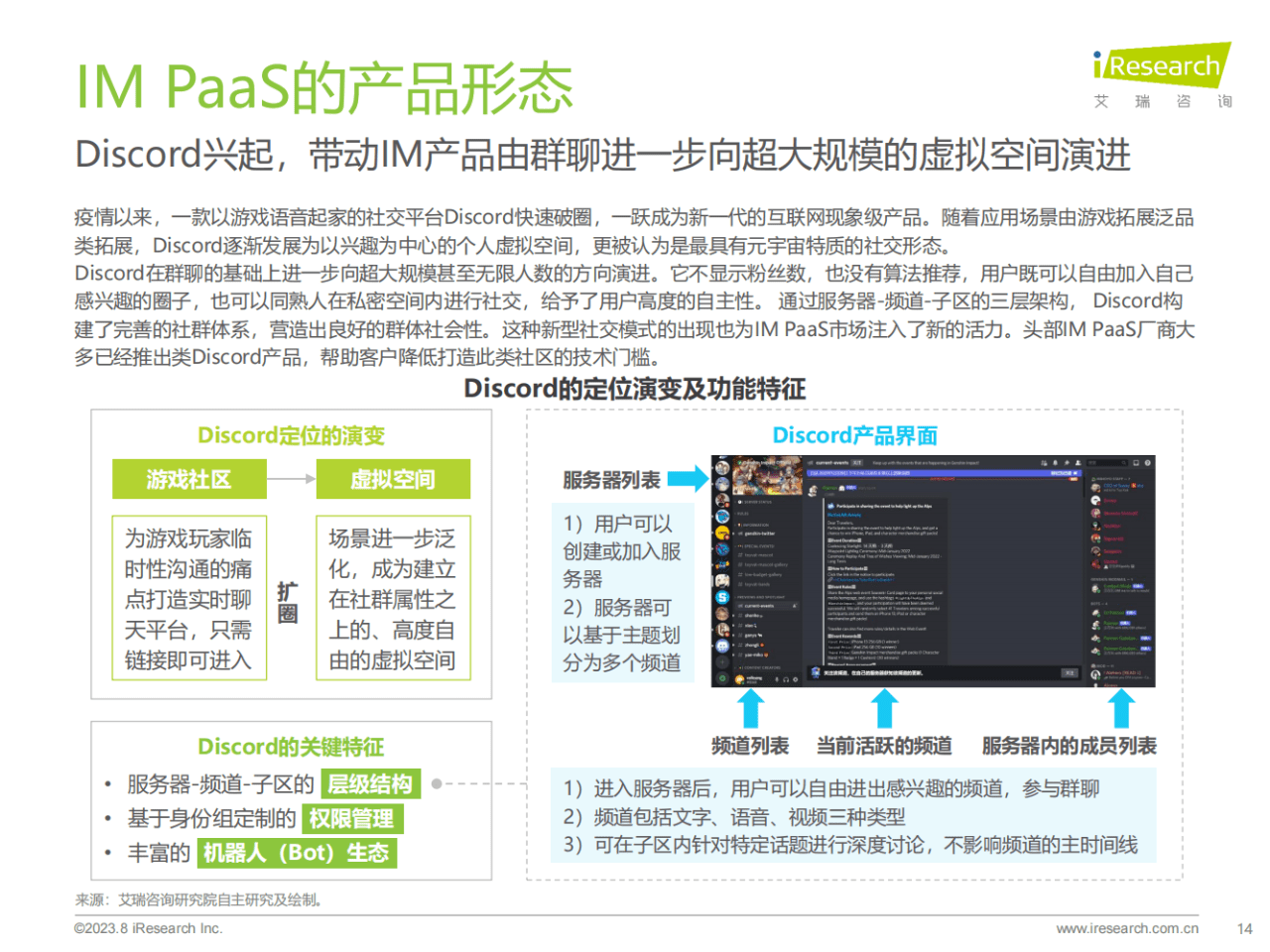This screenshot has width=1270, height=952.
Task: Click the green 虚拟空间 box
Action: click(393, 479)
